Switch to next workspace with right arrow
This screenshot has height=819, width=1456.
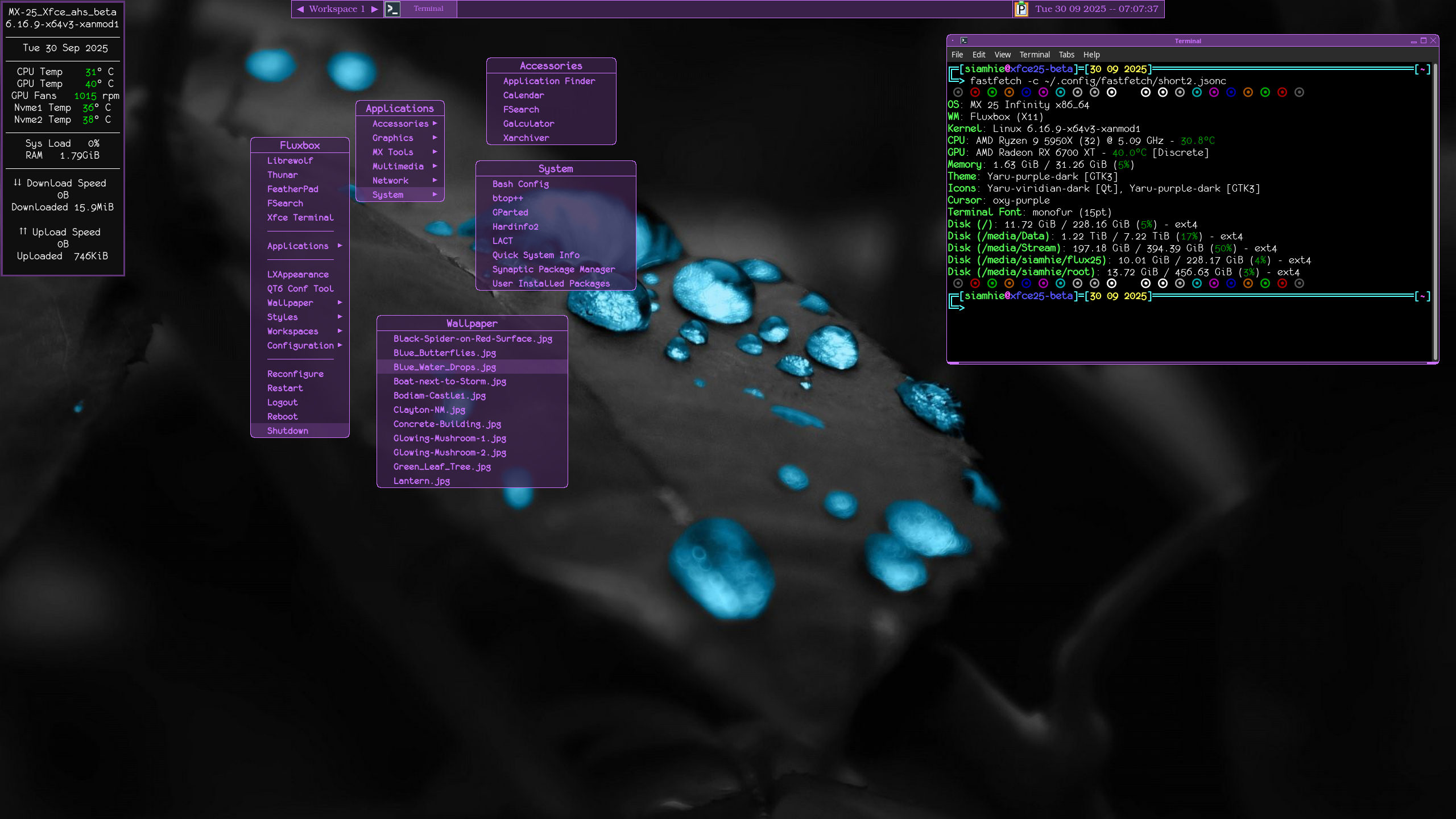pyautogui.click(x=375, y=9)
